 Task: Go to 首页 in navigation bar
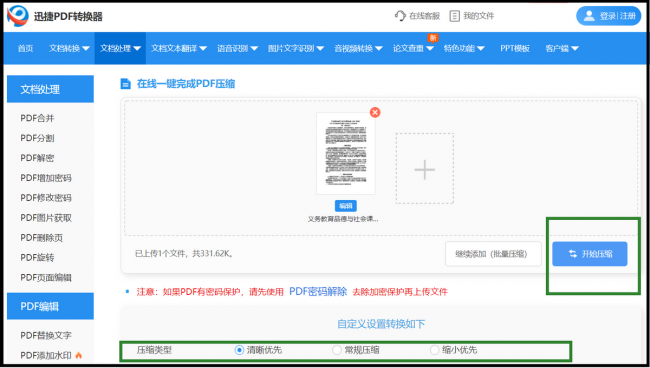pyautogui.click(x=25, y=48)
